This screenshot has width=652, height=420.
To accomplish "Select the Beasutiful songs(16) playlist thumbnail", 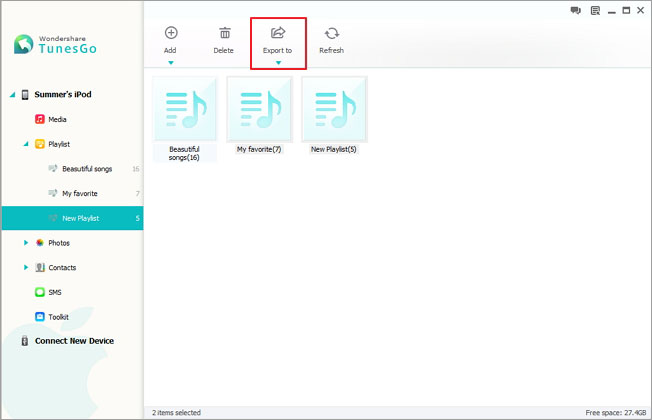I will (185, 109).
